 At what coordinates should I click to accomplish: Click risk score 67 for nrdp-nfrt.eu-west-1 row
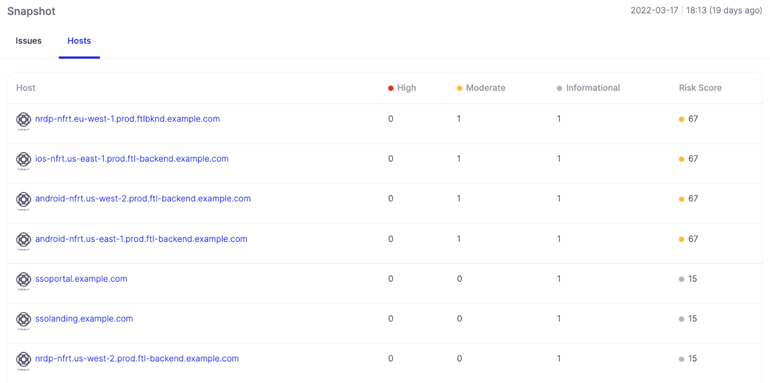point(688,119)
